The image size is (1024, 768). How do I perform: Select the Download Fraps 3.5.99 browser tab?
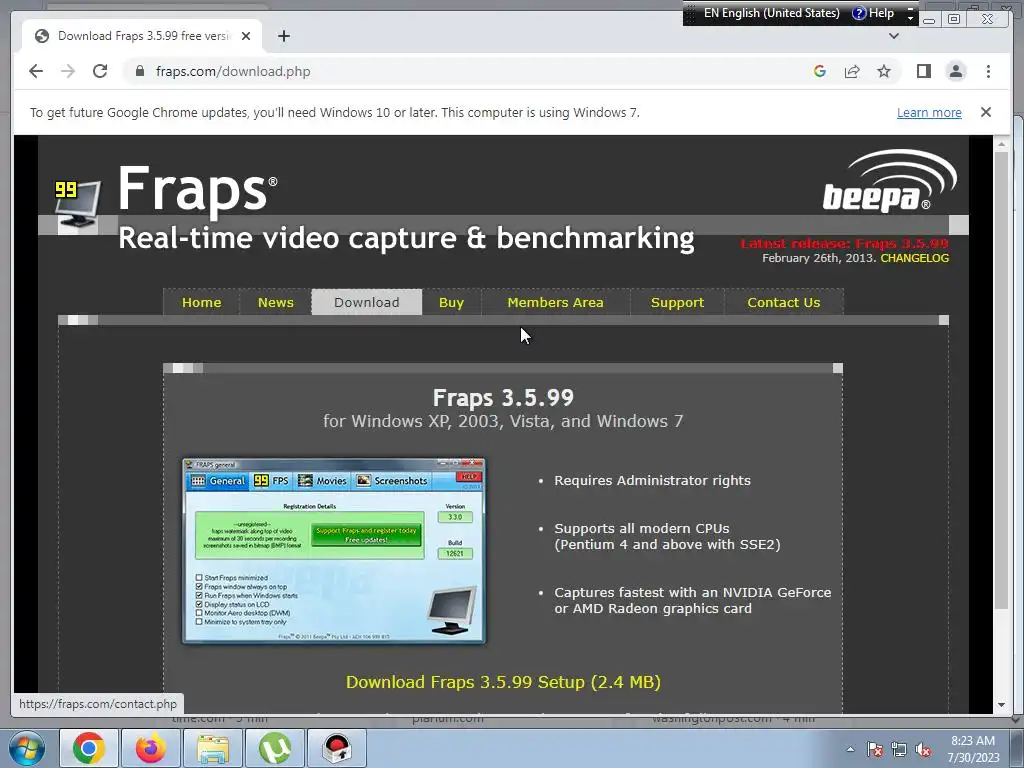coord(142,36)
